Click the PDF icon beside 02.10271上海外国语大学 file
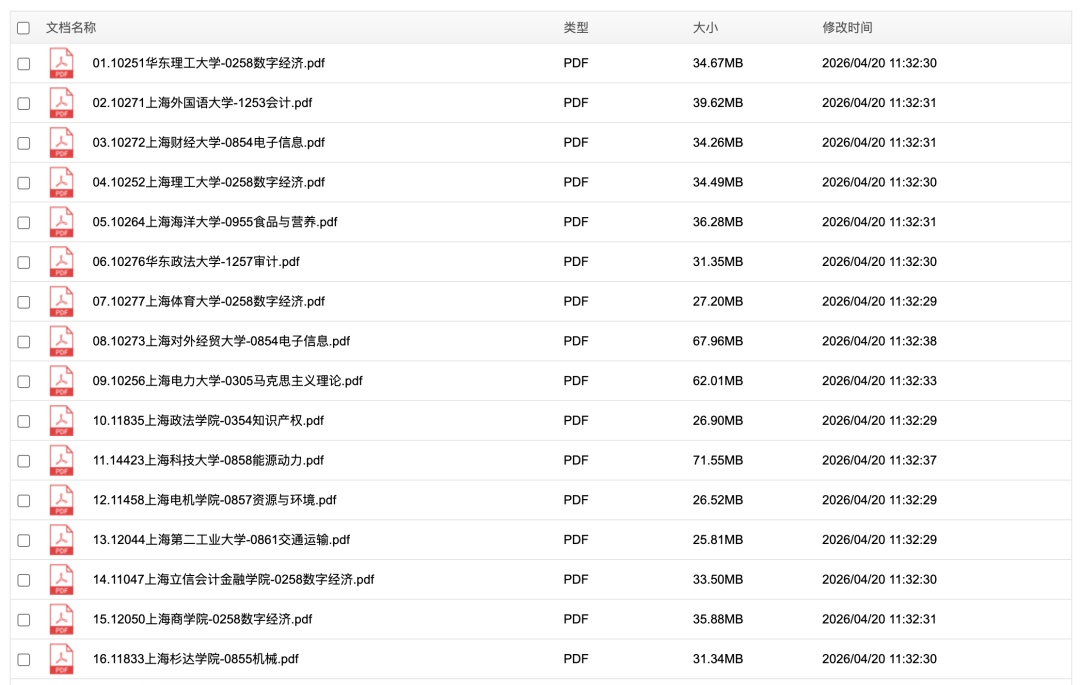The width and height of the screenshot is (1080, 685). click(x=62, y=103)
